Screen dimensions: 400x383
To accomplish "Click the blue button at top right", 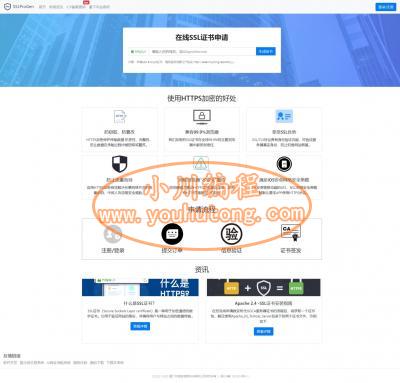I will (386, 7).
